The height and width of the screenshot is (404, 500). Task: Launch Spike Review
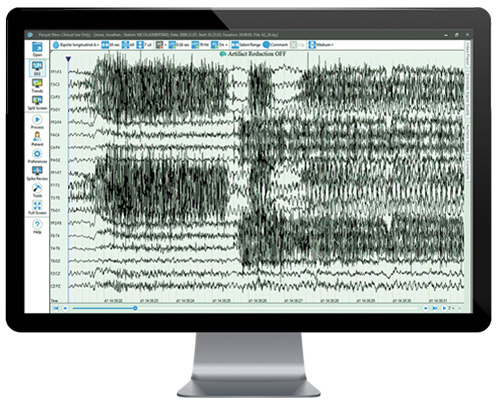tap(37, 173)
